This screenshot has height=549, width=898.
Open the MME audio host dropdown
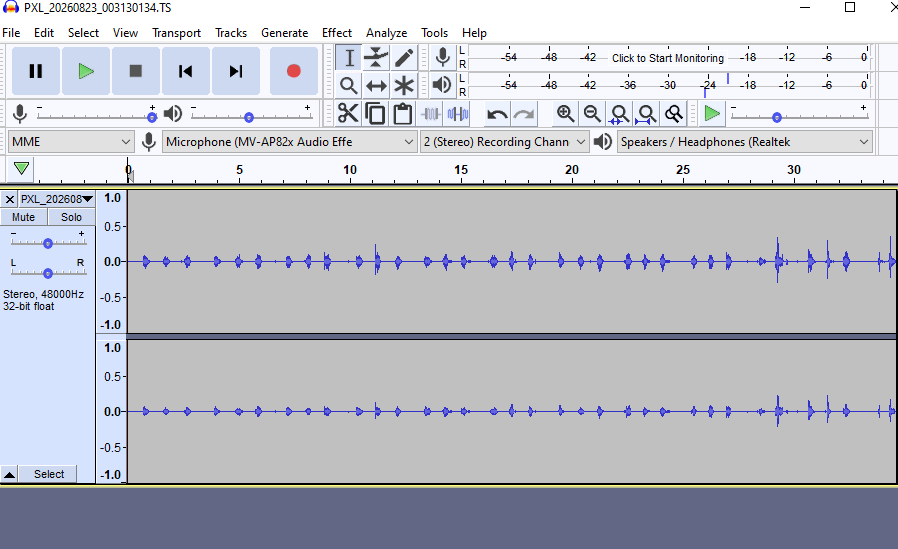pyautogui.click(x=71, y=141)
